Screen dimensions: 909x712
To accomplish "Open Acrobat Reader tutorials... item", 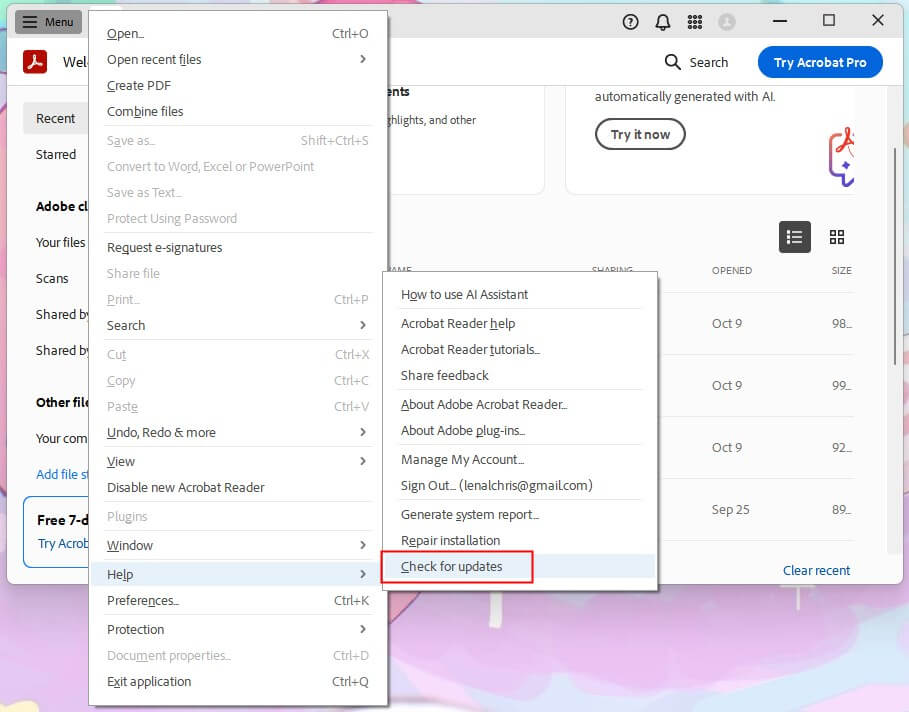I will (x=520, y=350).
